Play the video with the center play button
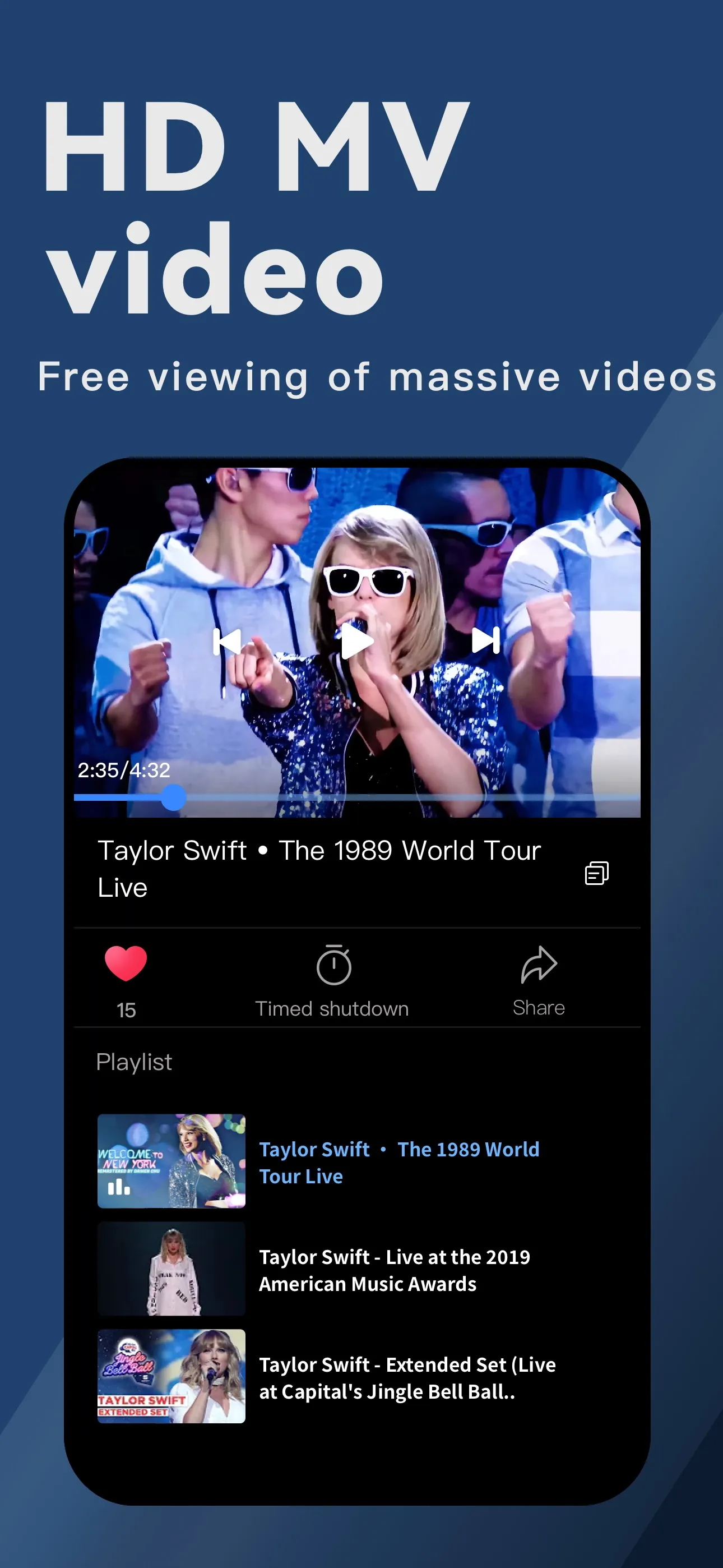Image resolution: width=723 pixels, height=1568 pixels. (356, 641)
